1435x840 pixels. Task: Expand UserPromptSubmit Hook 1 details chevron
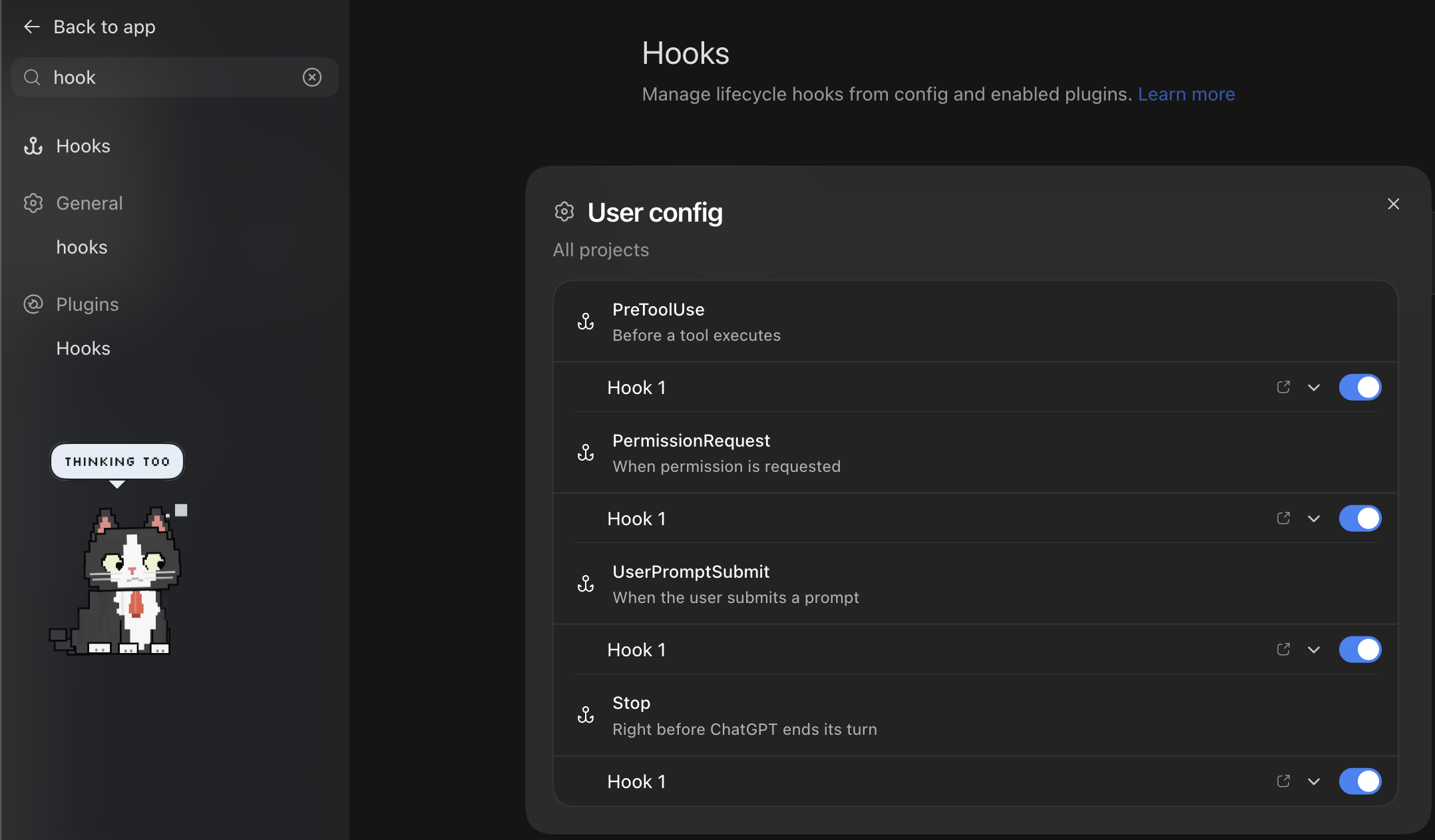tap(1314, 650)
